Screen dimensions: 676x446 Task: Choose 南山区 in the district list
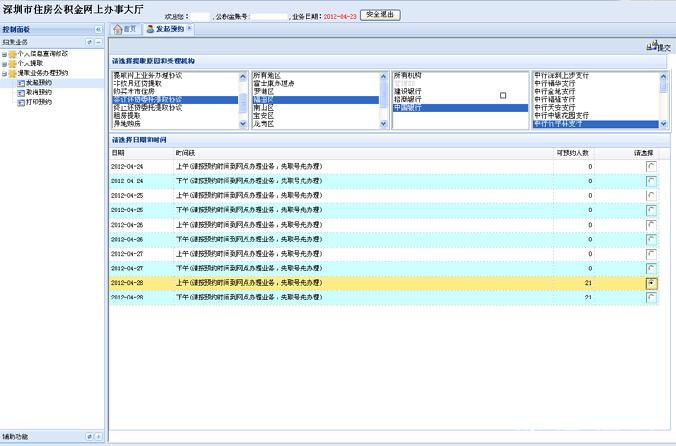(264, 107)
